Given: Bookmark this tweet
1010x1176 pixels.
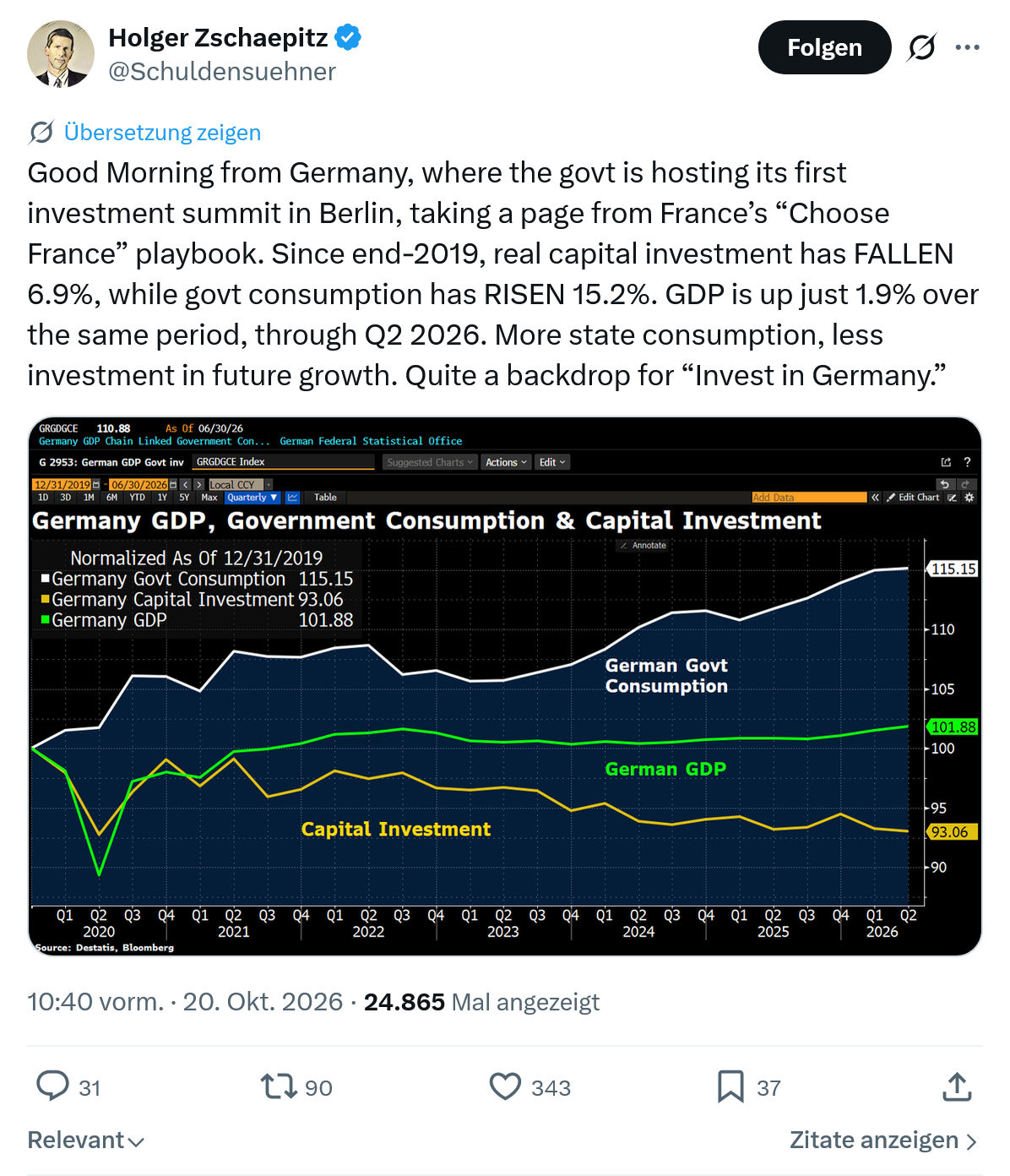Looking at the screenshot, I should point(730,1086).
